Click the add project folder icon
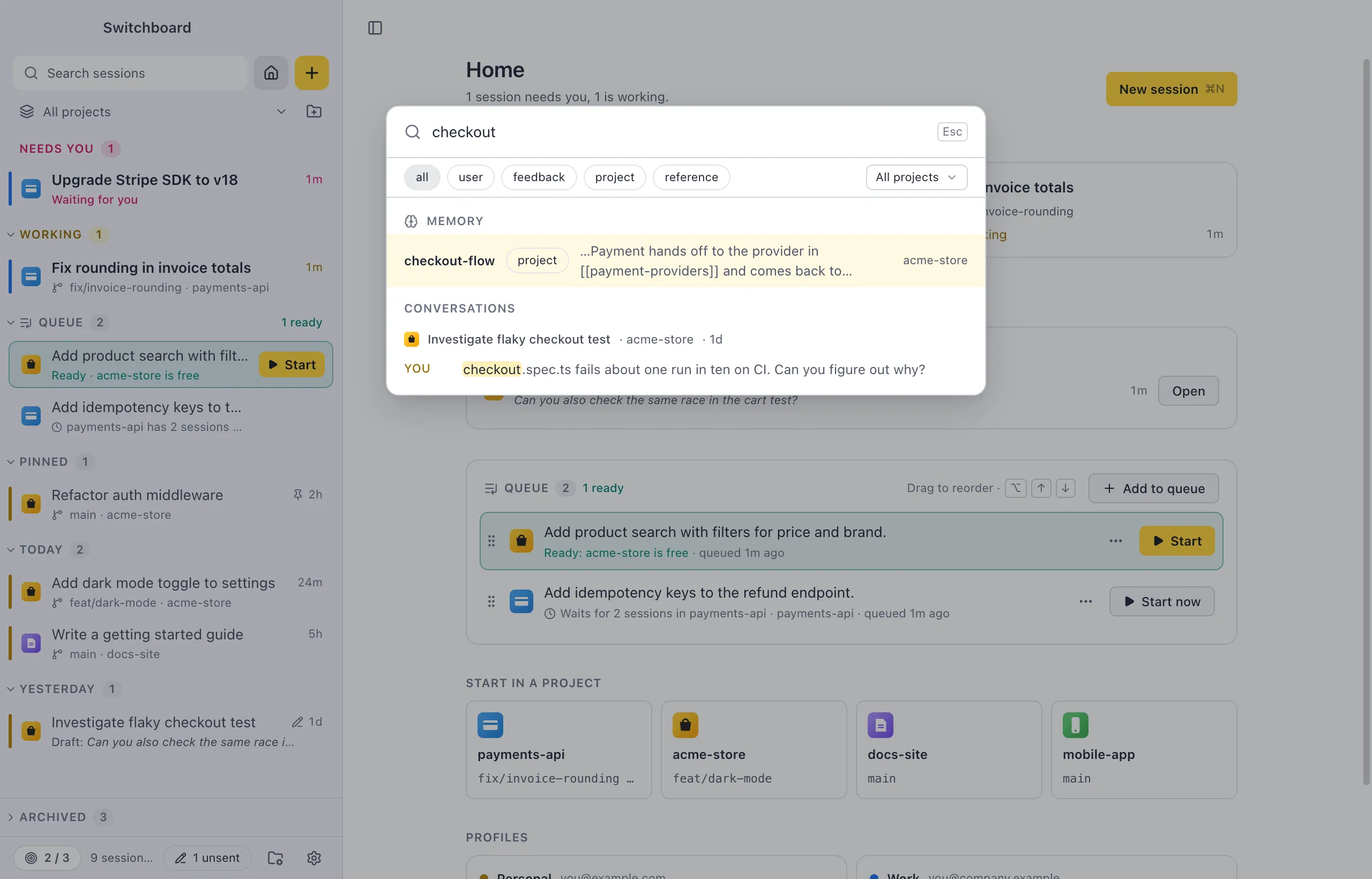This screenshot has height=879, width=1372. 314,111
